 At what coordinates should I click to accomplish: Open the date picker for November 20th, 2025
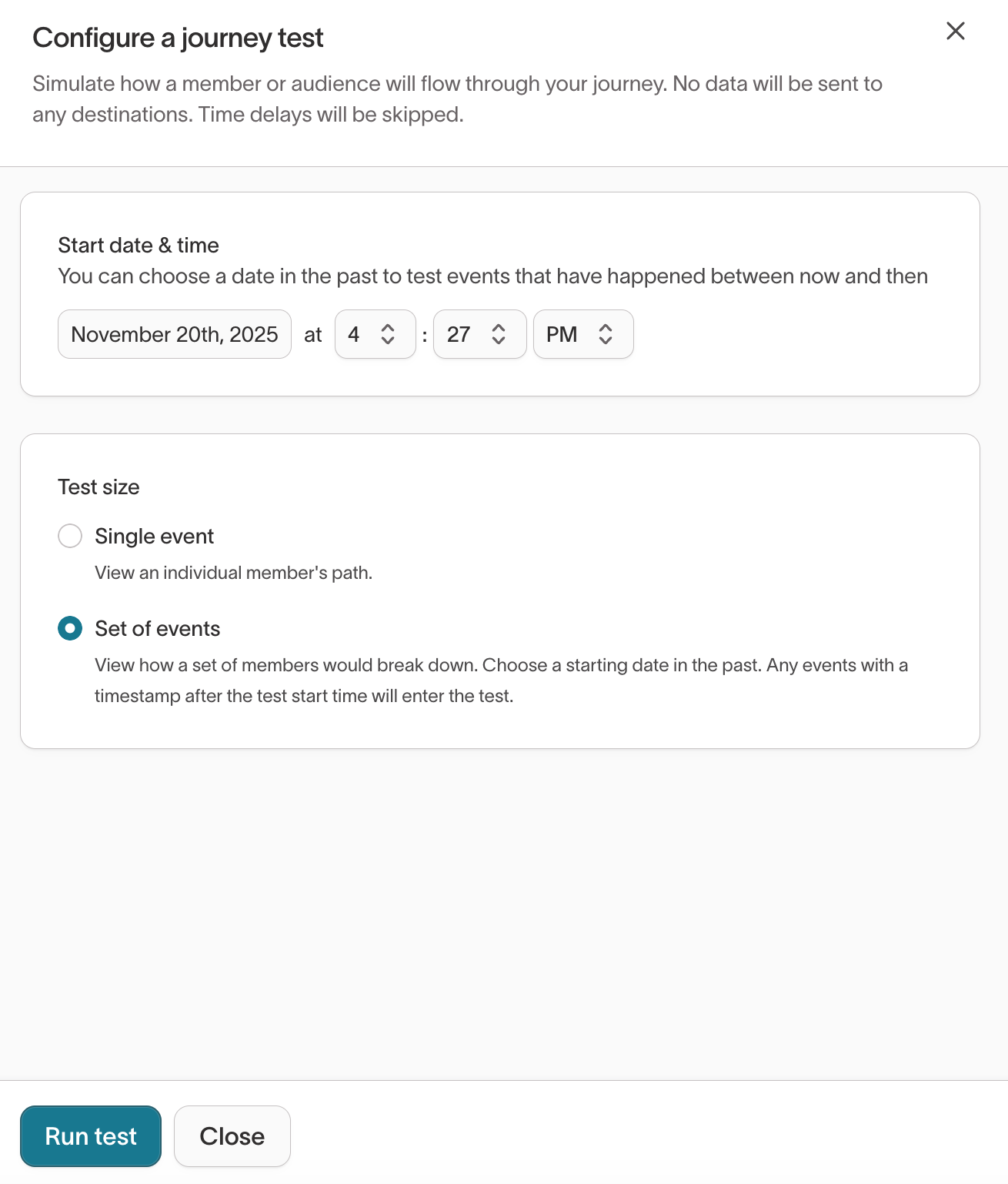coord(174,334)
